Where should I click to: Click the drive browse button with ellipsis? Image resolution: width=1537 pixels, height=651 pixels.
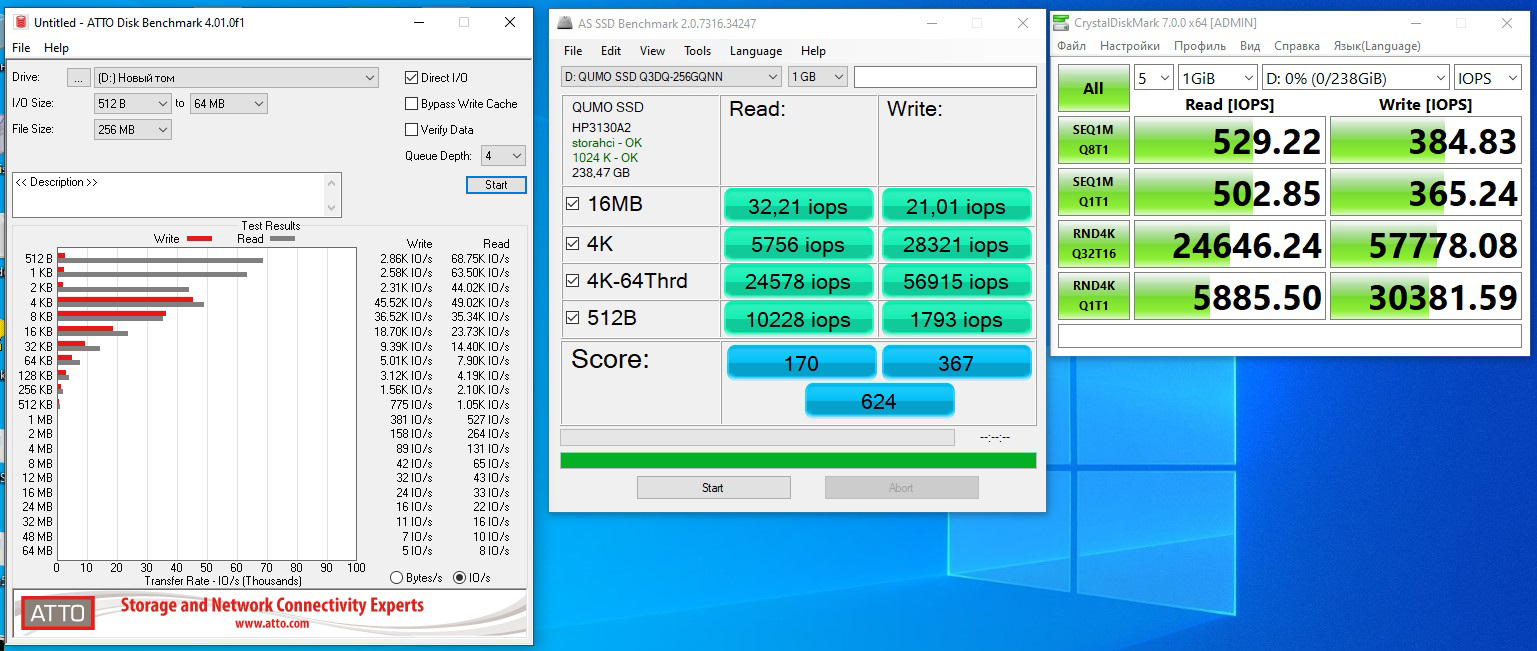point(79,78)
